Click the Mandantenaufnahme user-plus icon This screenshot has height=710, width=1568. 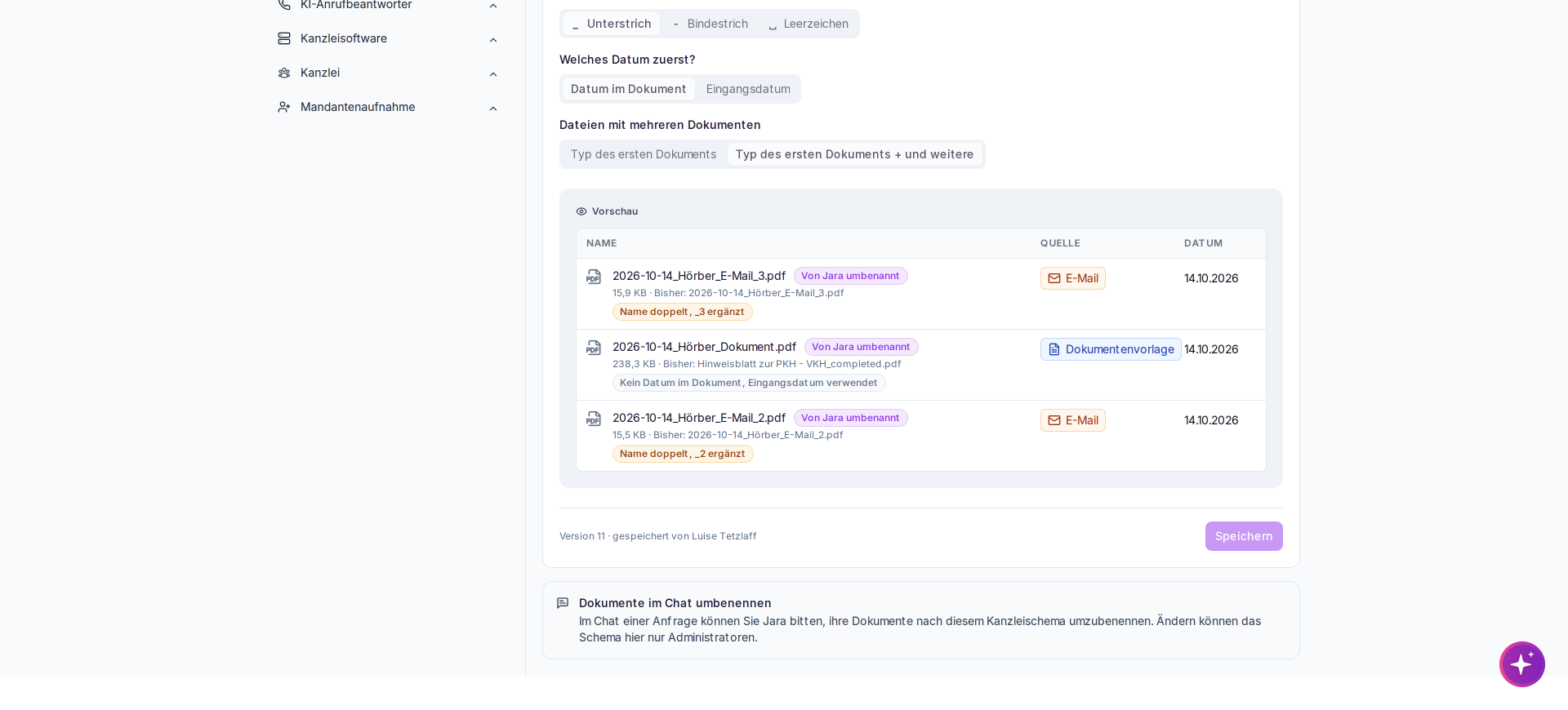click(x=284, y=107)
